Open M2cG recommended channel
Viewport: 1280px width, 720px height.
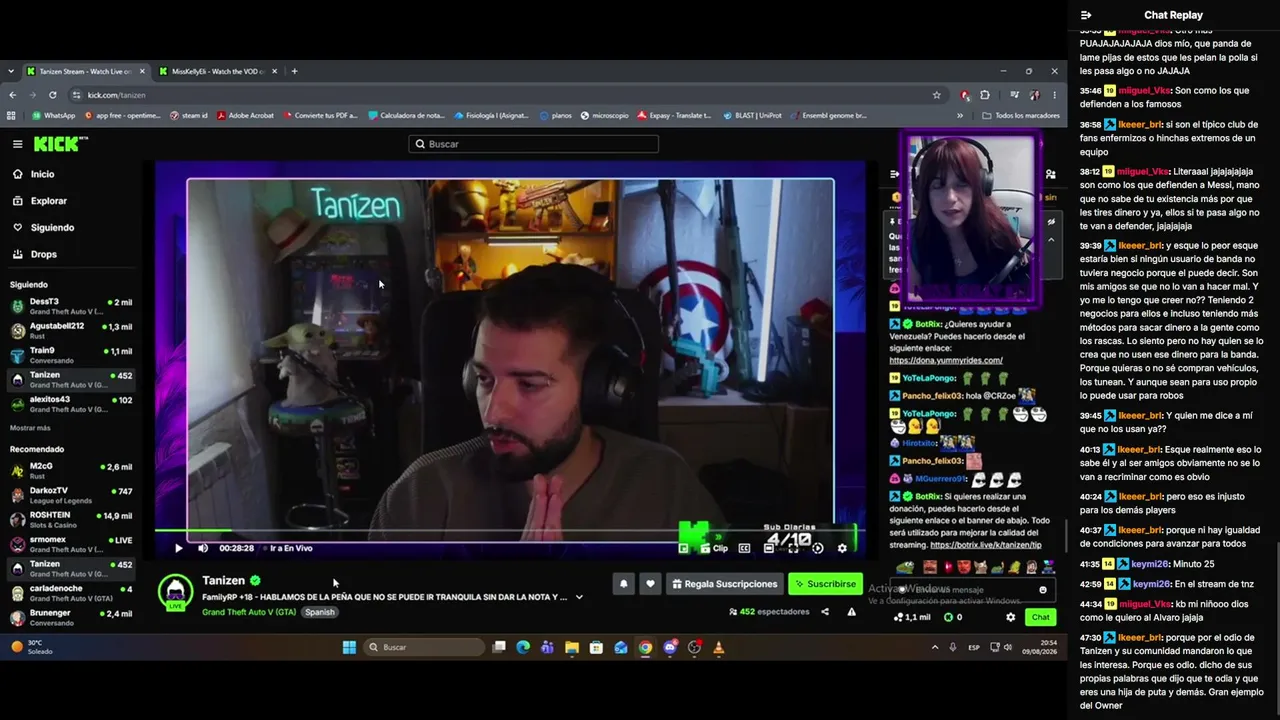(70, 471)
